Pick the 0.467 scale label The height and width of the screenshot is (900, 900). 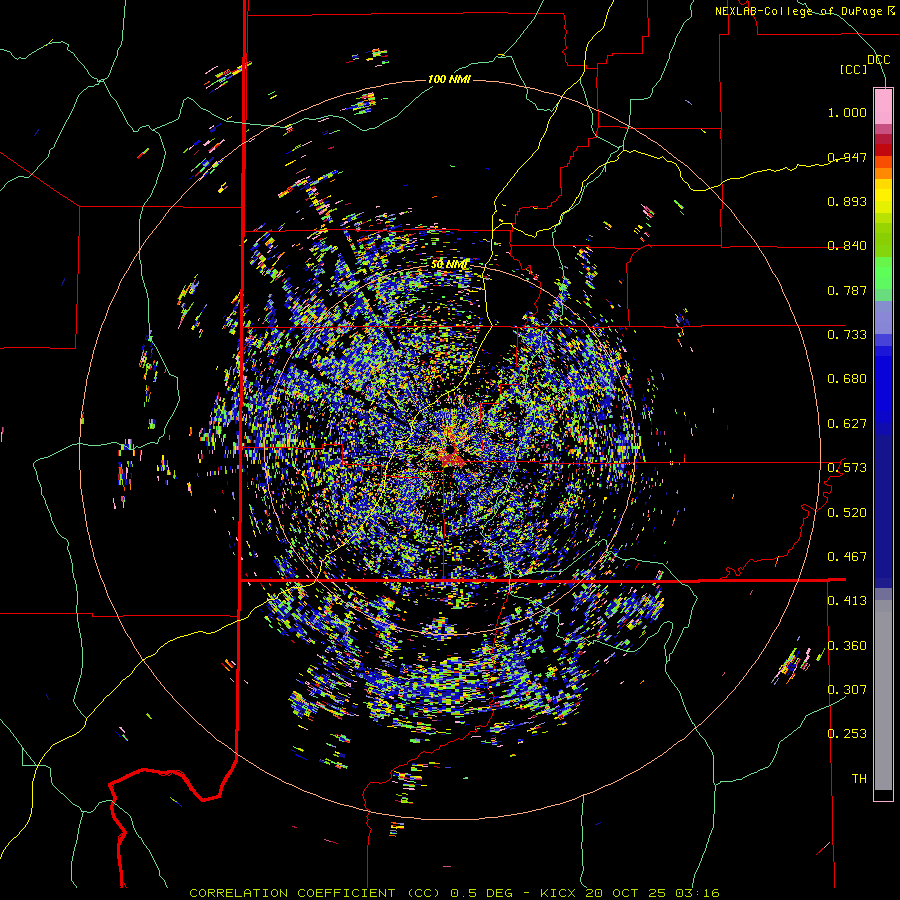click(x=847, y=557)
